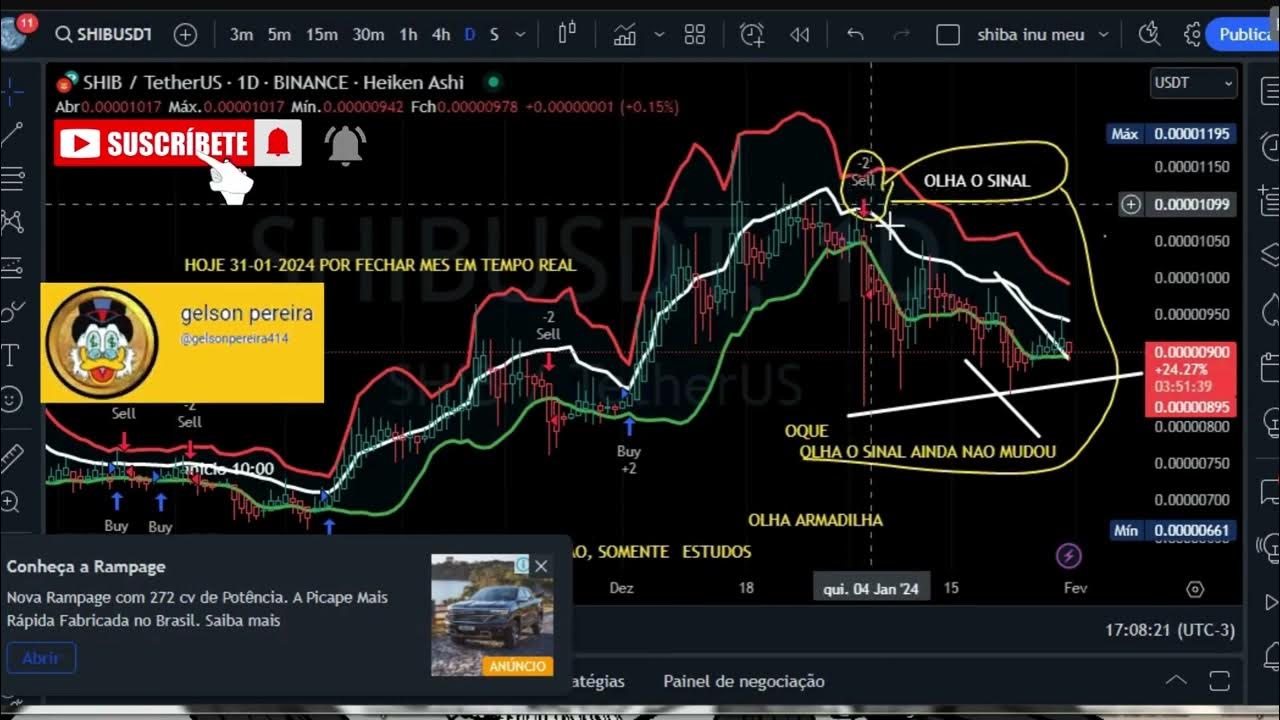Select the 30m timeframe
The image size is (1280, 720).
368,35
